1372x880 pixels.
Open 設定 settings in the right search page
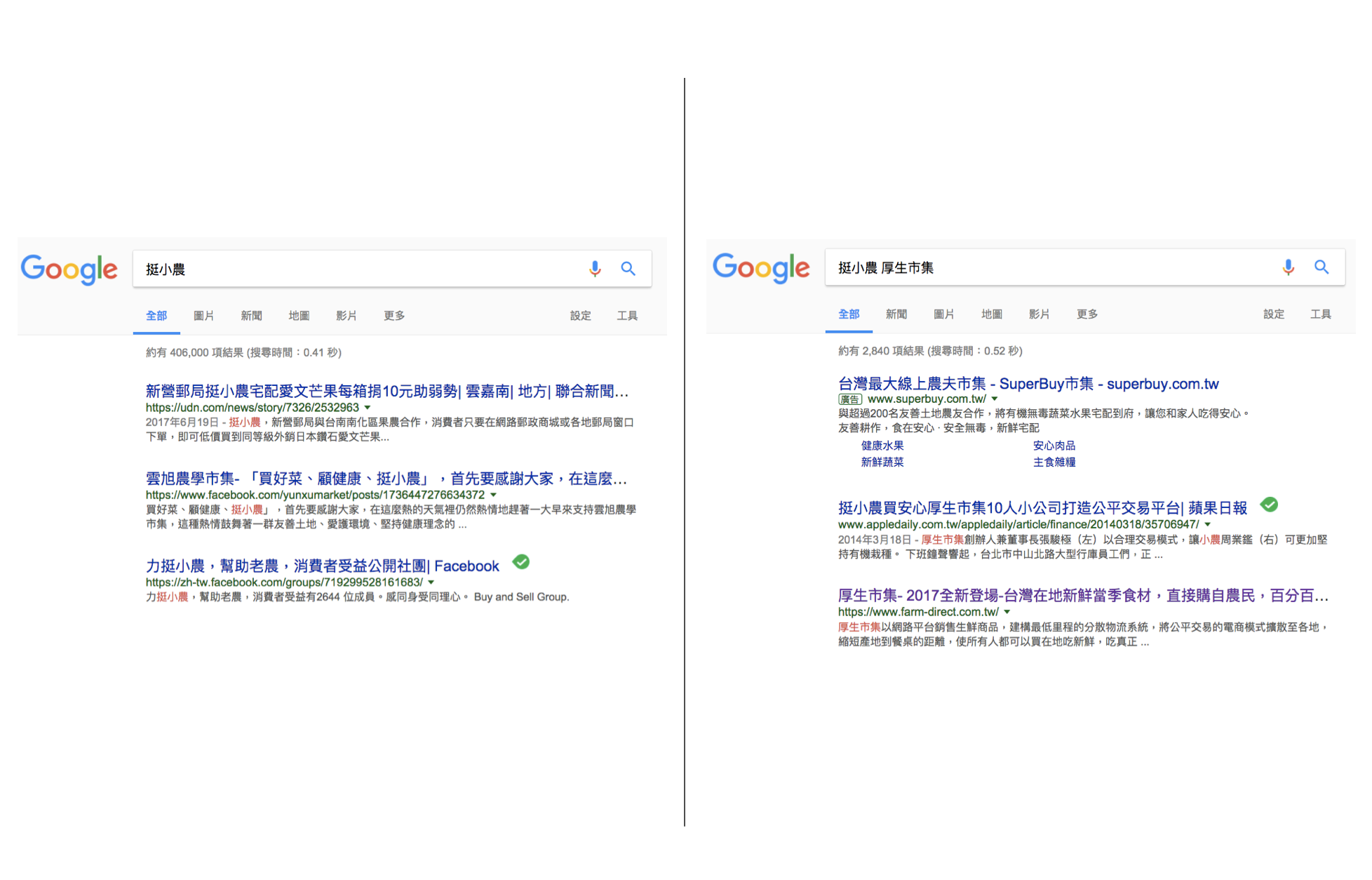pos(1274,314)
